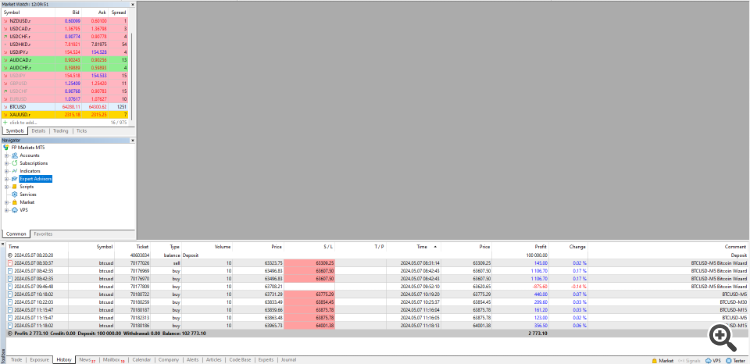Screen dimensions: 750x364
Task: Select the AUDCAD.r row in Market Watch
Action: [66, 60]
